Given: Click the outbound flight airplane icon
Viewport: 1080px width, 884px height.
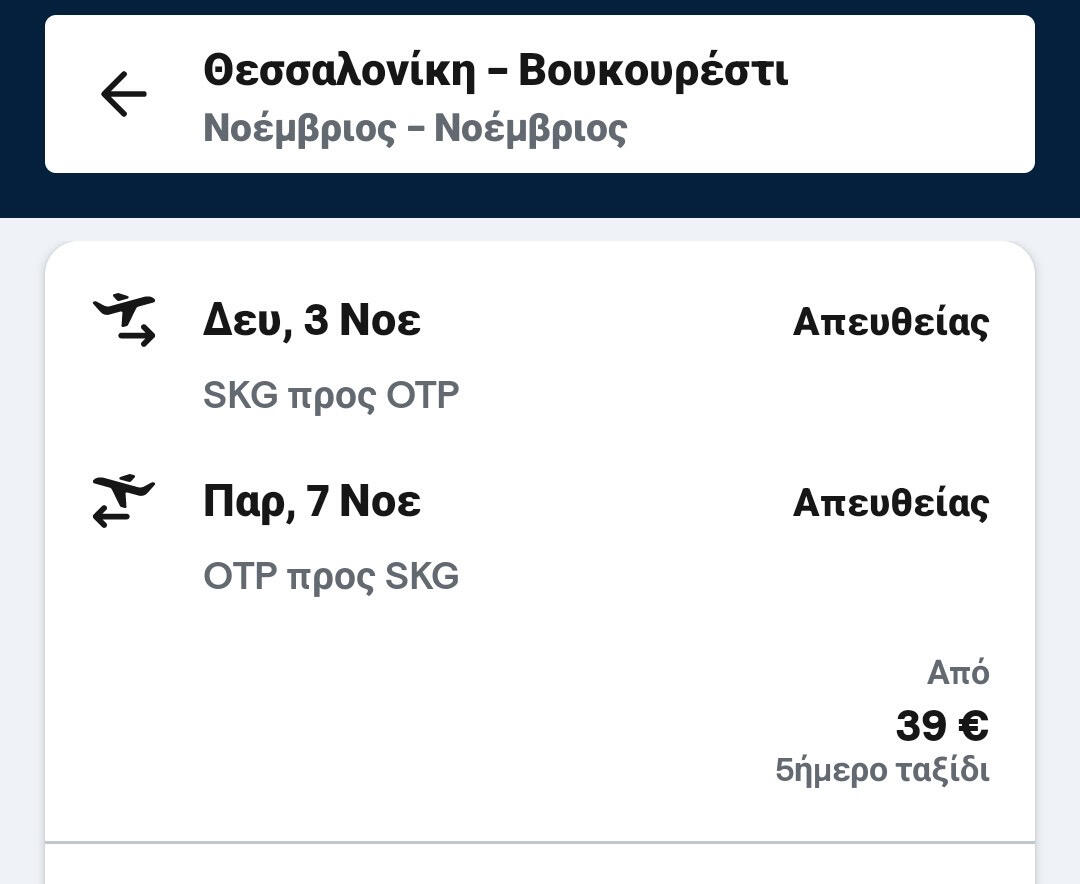Looking at the screenshot, I should coord(124,320).
